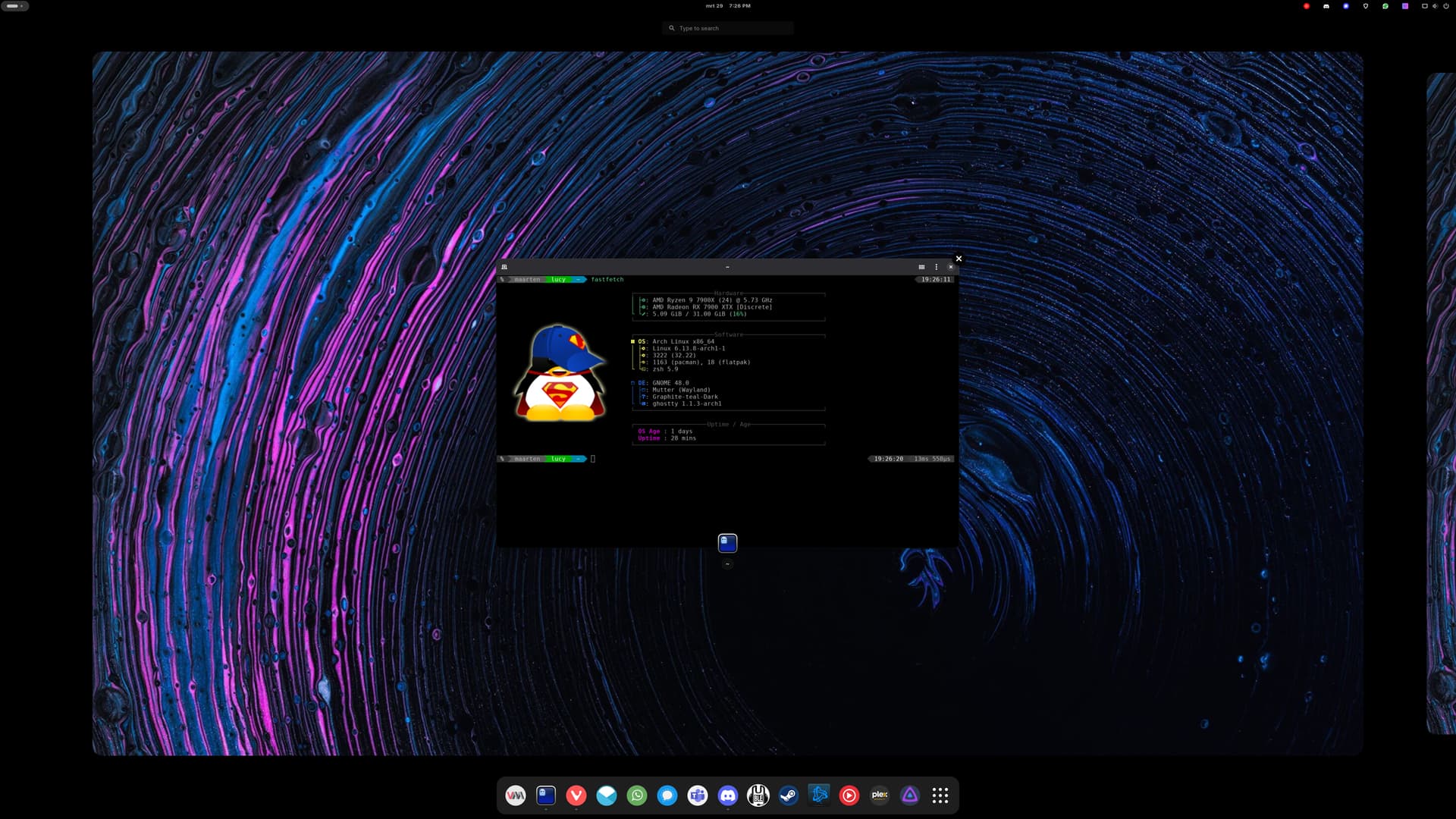Open the power menu in top bar

coord(1446,6)
